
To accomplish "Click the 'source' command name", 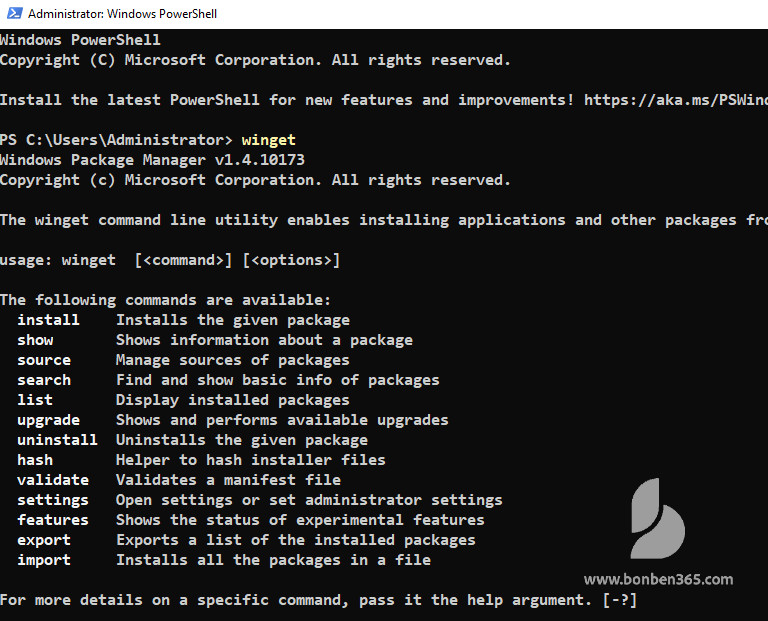I will click(x=44, y=360).
